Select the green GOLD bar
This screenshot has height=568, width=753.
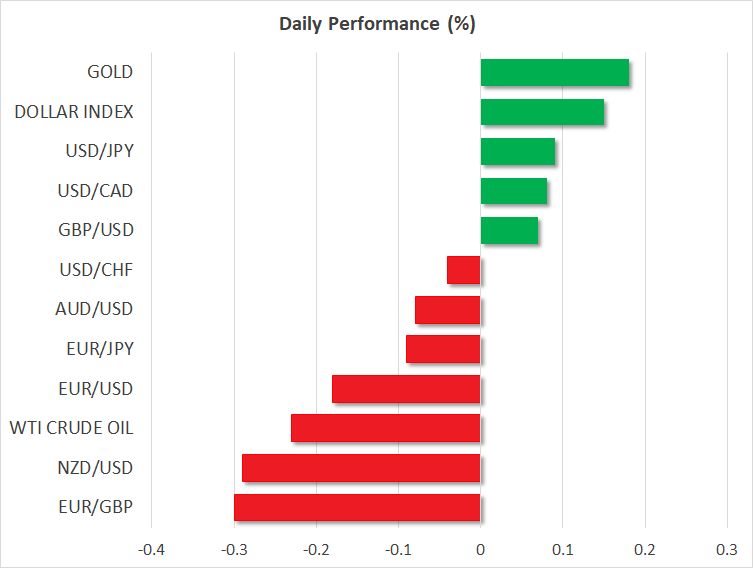click(x=555, y=73)
